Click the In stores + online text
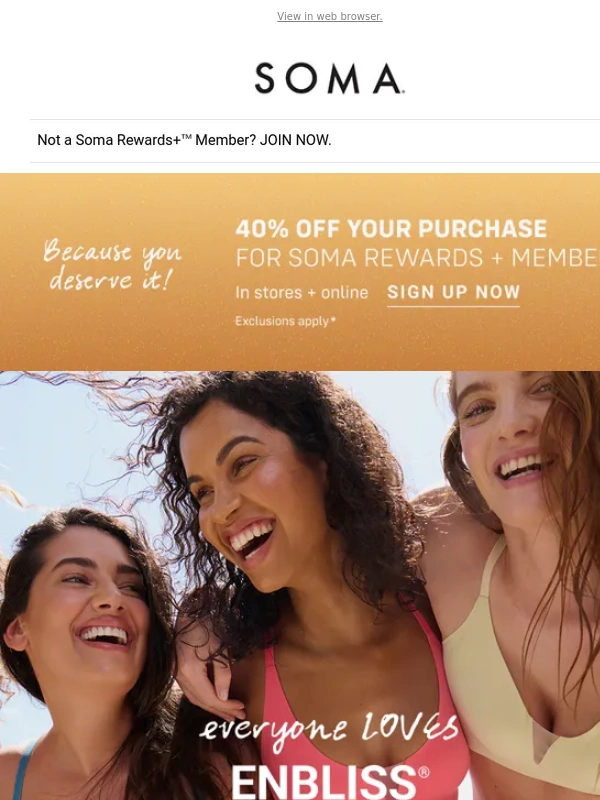600x800 pixels. (x=302, y=292)
